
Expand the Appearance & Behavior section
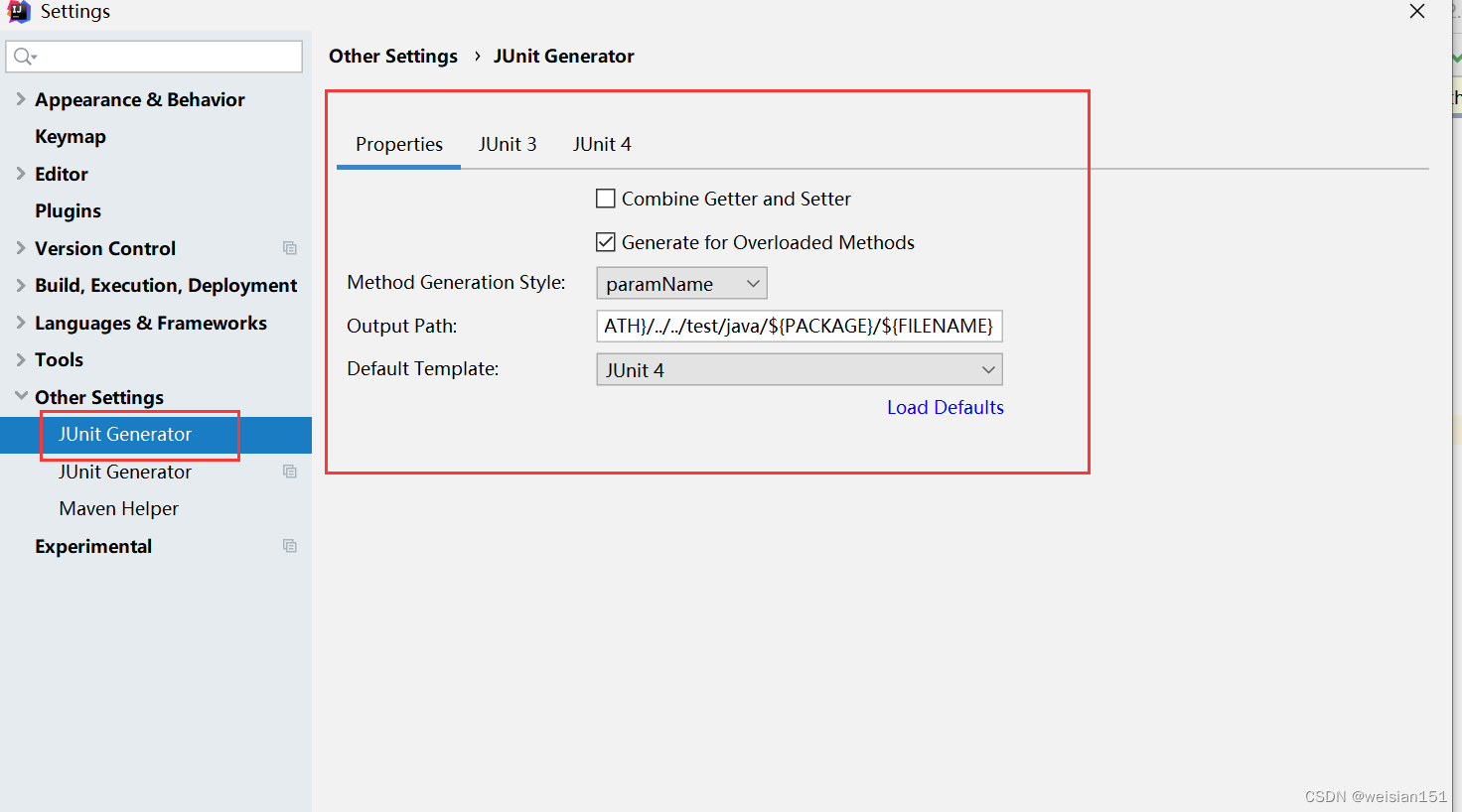pyautogui.click(x=20, y=99)
